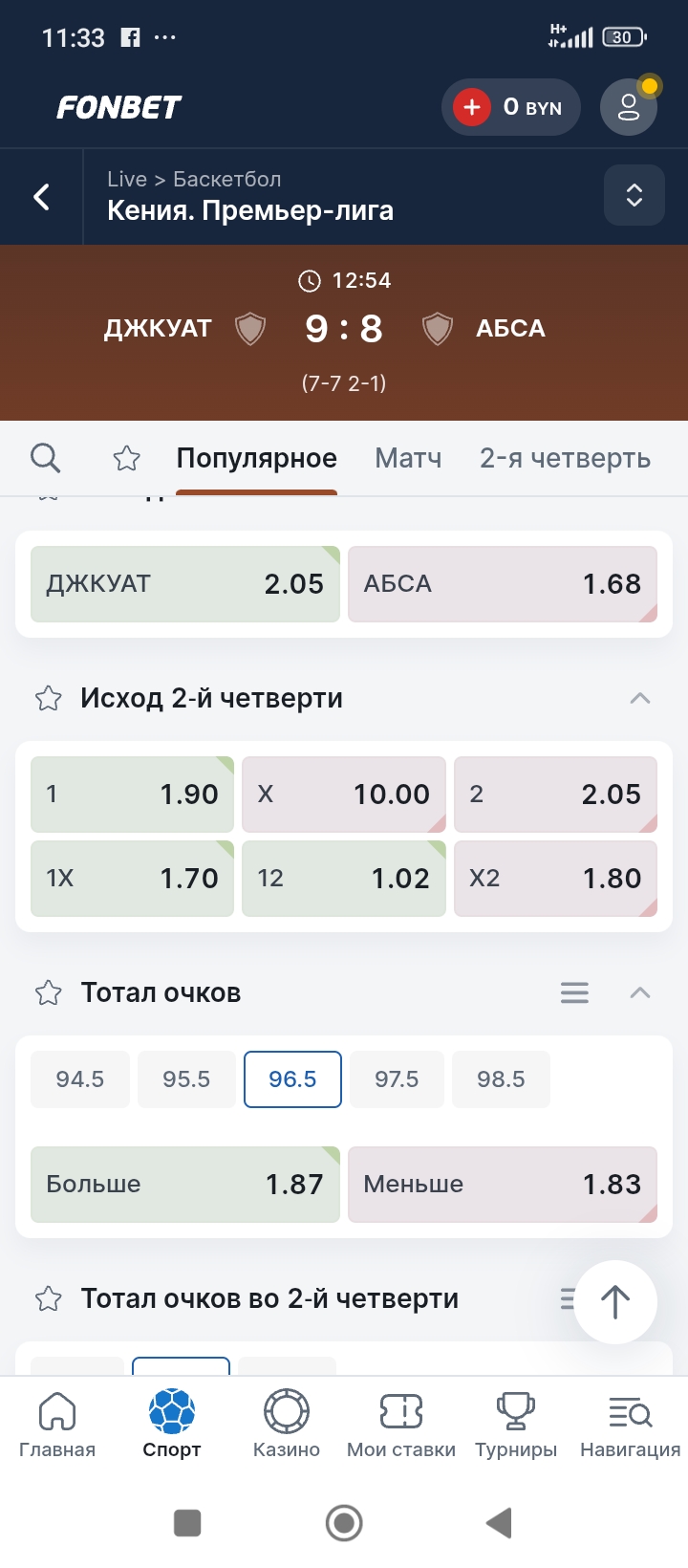The width and height of the screenshot is (688, 1568).
Task: Choose the 97.5 total points option
Action: (397, 1079)
